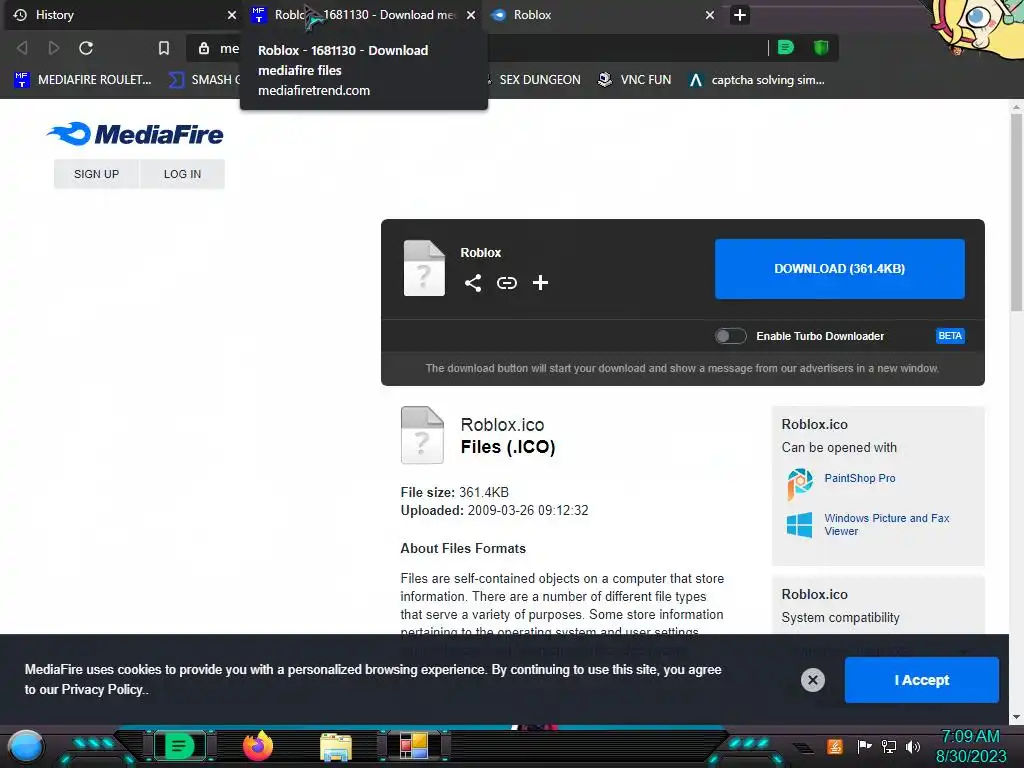Dismiss cookie banner with X
The image size is (1024, 768).
(812, 680)
